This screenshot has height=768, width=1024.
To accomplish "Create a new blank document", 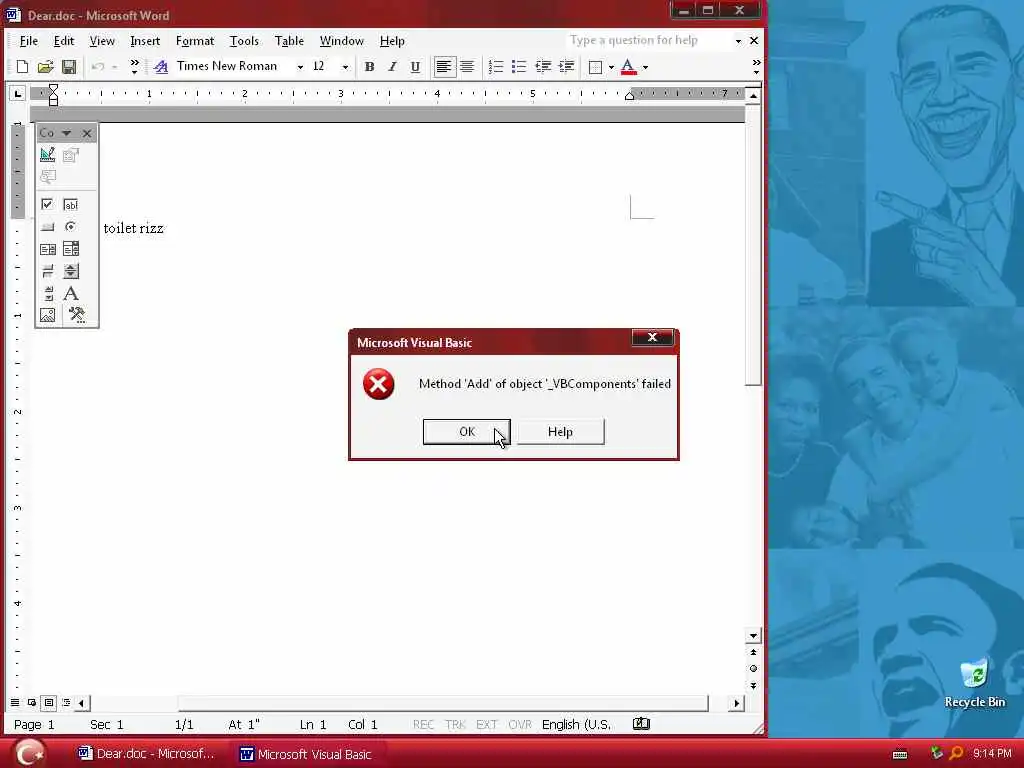I will pos(22,67).
